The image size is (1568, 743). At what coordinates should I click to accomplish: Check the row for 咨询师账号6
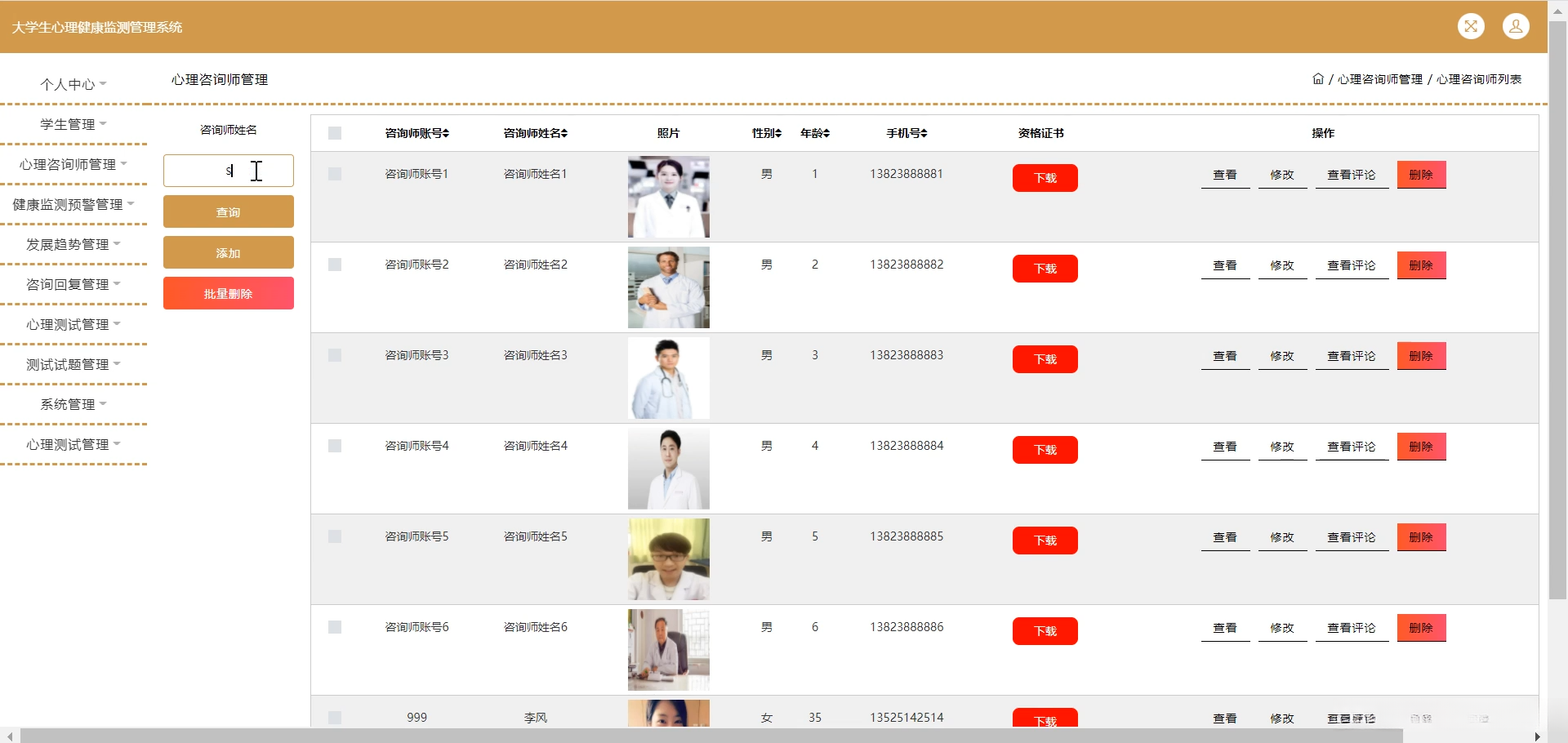coord(335,627)
